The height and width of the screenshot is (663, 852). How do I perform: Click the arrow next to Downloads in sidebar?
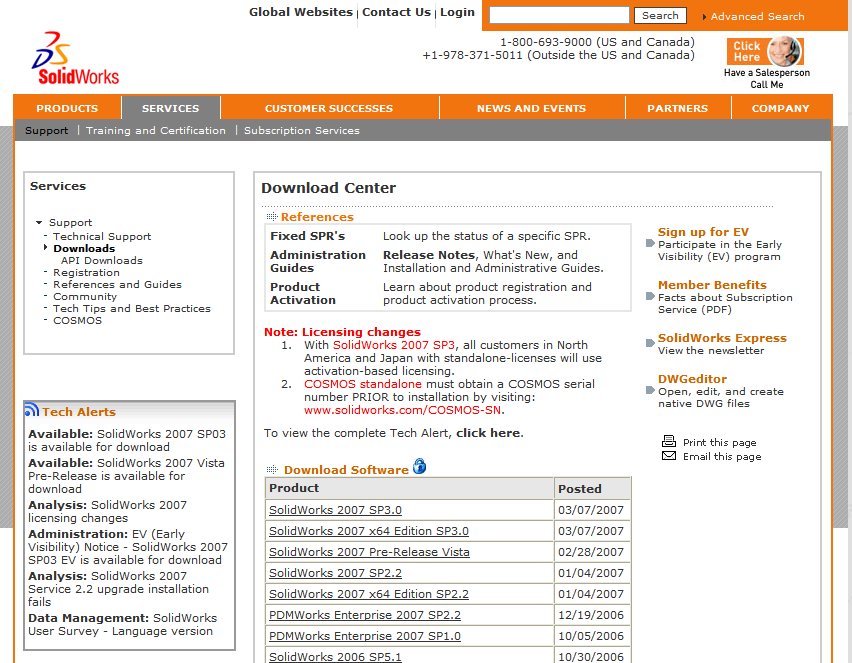pos(46,247)
